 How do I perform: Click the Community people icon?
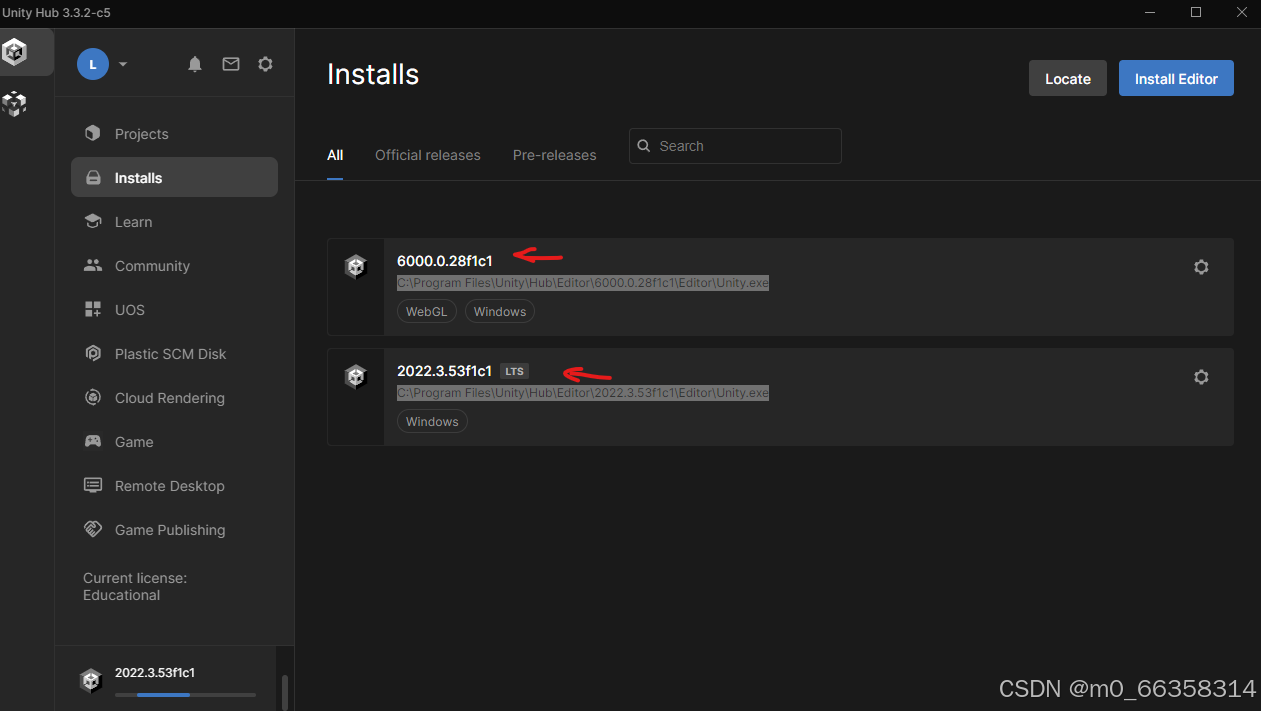pyautogui.click(x=93, y=266)
